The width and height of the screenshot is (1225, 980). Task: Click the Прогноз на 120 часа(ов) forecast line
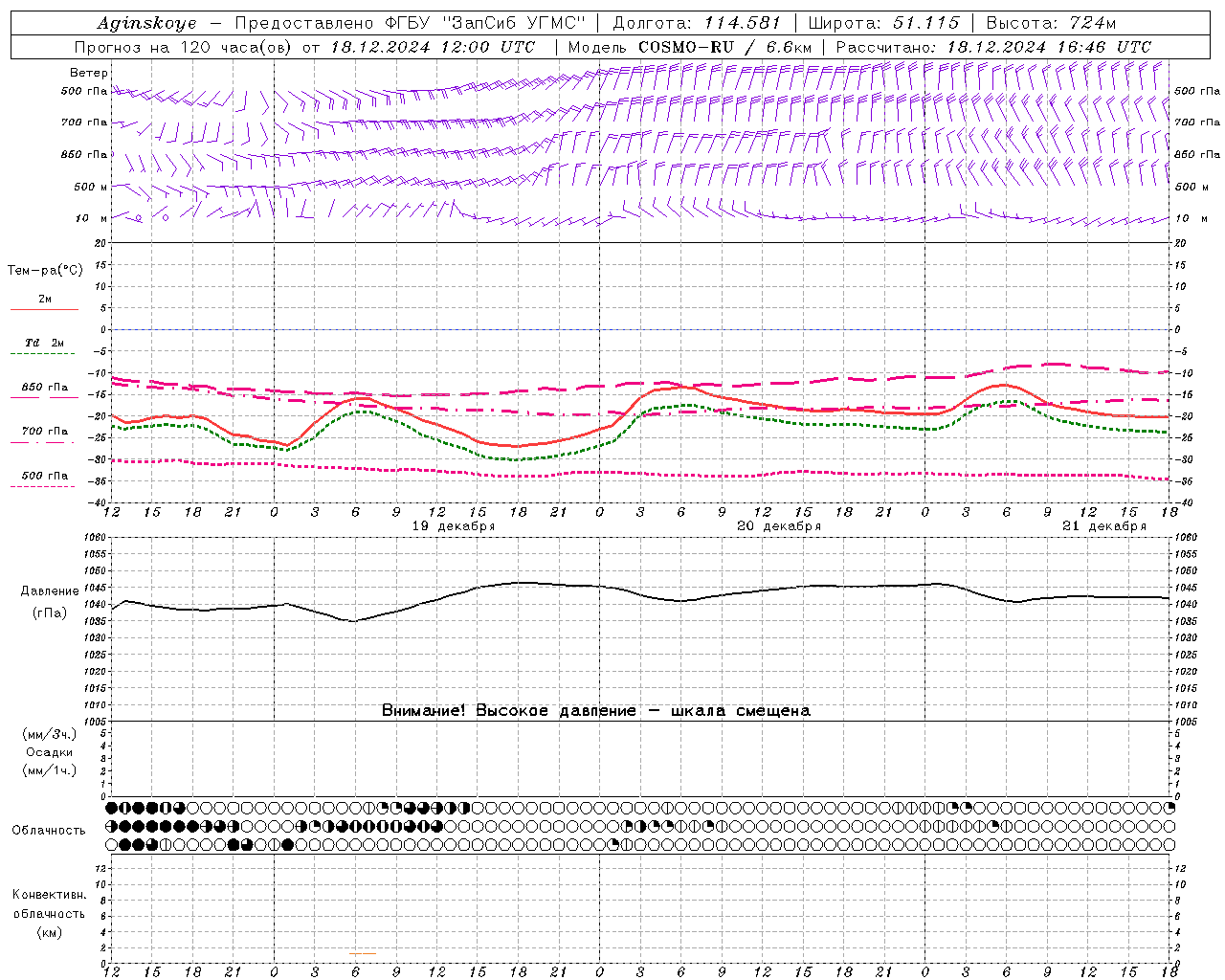304,47
